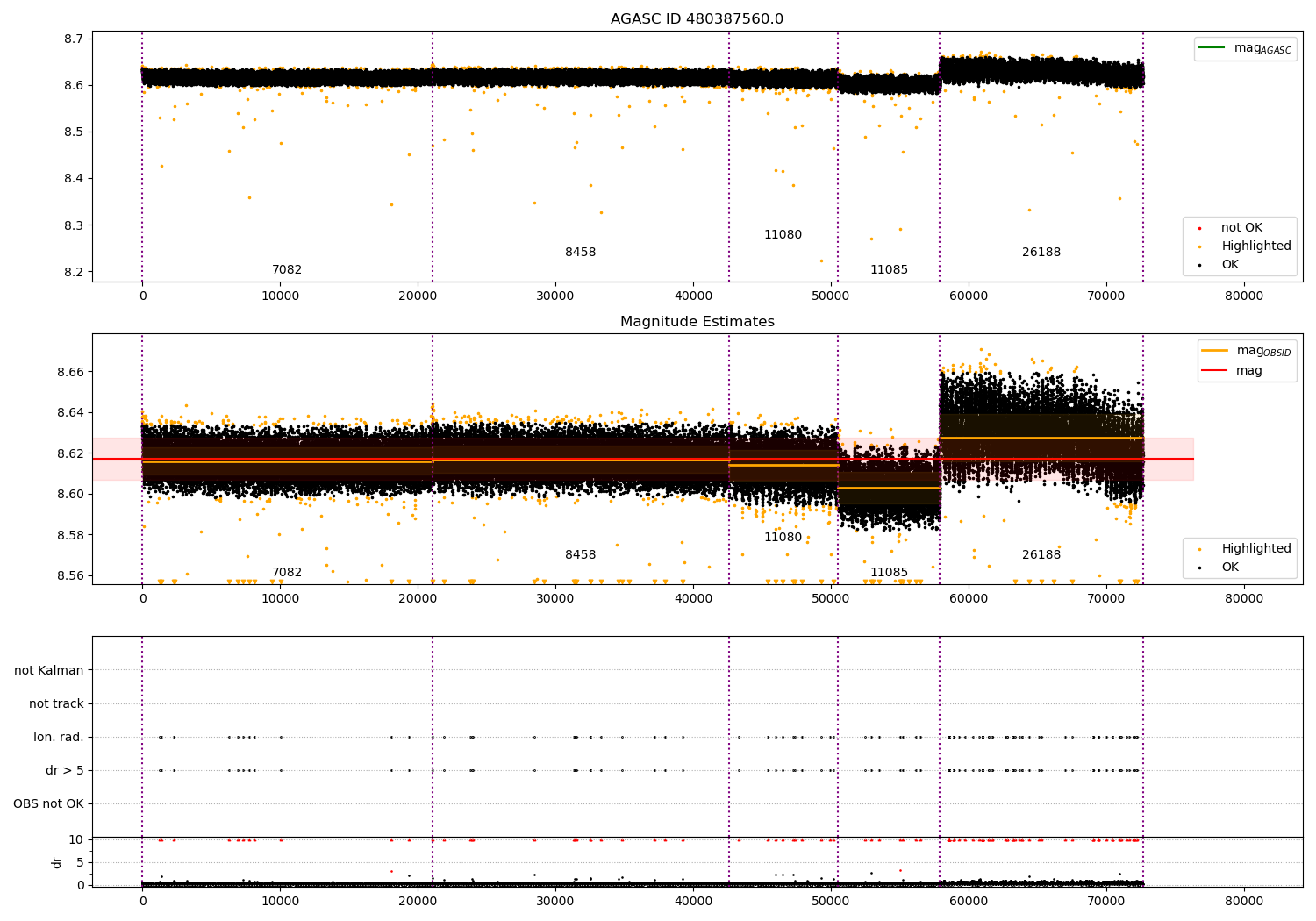Click the 8458 obsid label in the top plot
The width and height of the screenshot is (1316, 921).
(580, 253)
